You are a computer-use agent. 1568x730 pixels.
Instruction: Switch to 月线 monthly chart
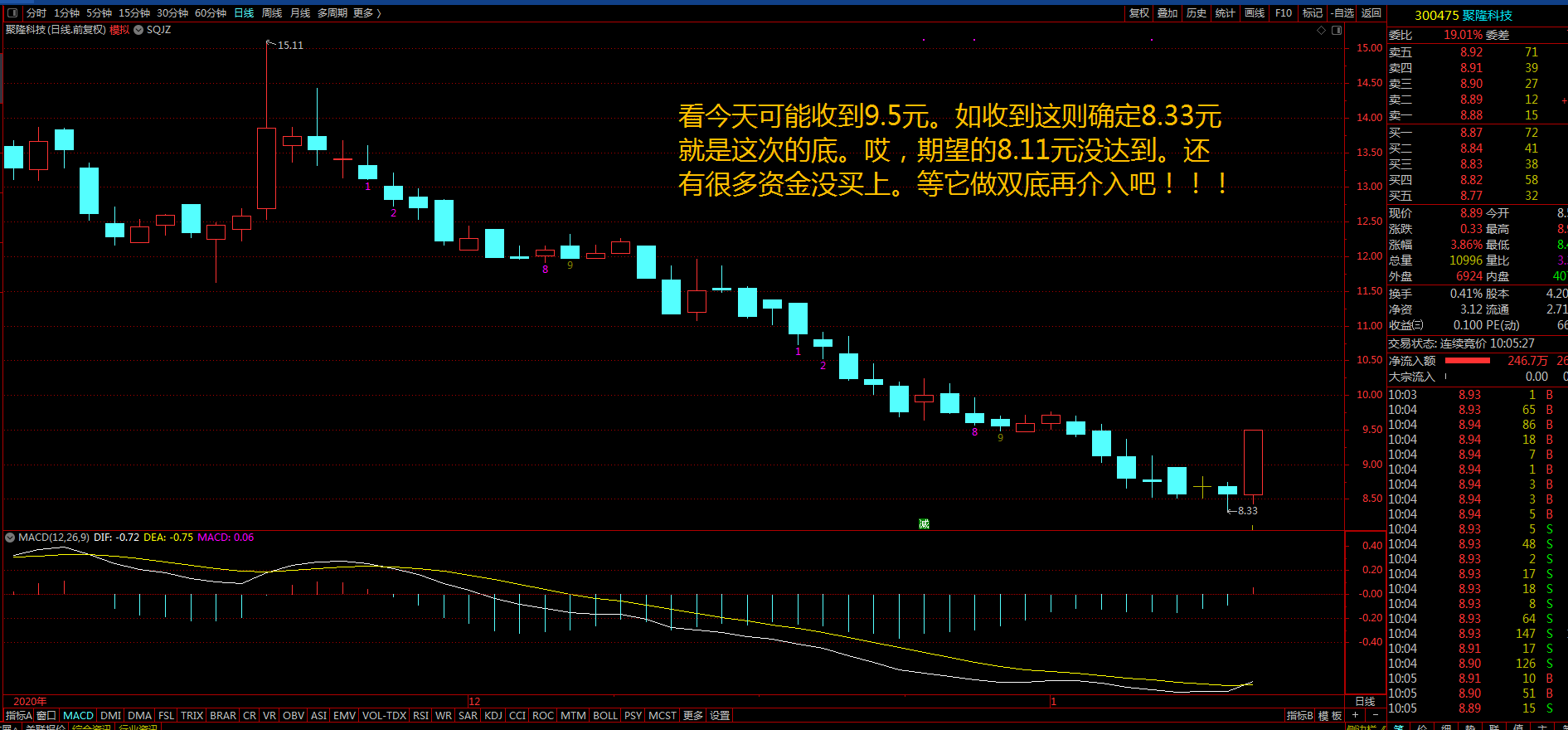[300, 13]
